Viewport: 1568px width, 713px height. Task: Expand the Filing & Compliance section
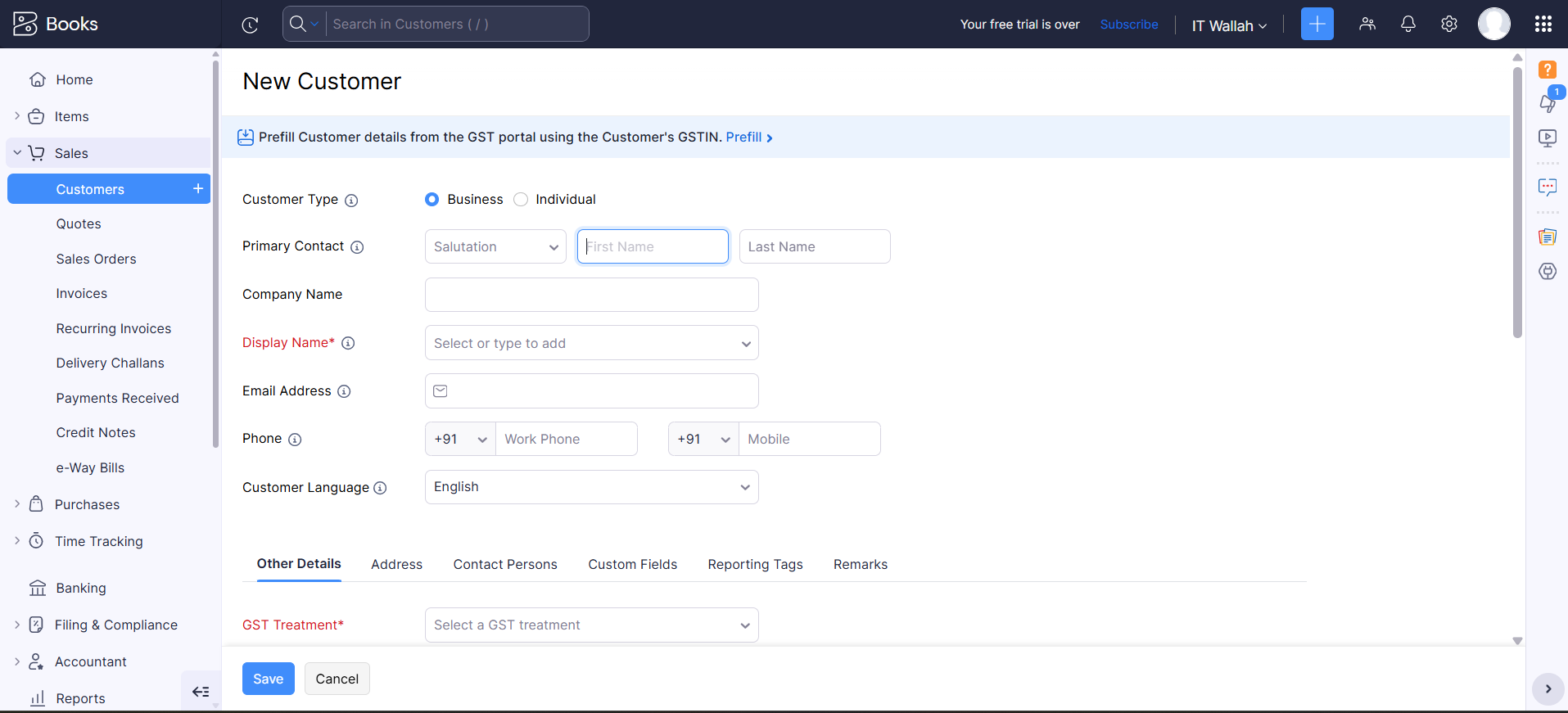pyautogui.click(x=17, y=625)
